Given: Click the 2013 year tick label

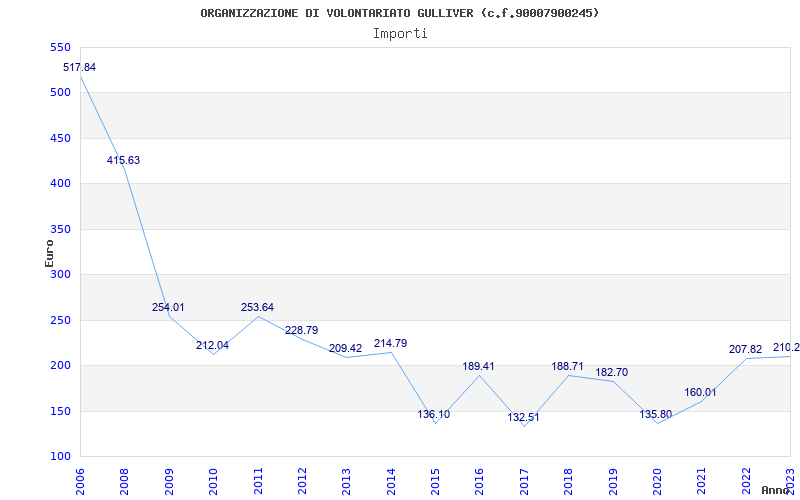Looking at the screenshot, I should coord(346,482).
